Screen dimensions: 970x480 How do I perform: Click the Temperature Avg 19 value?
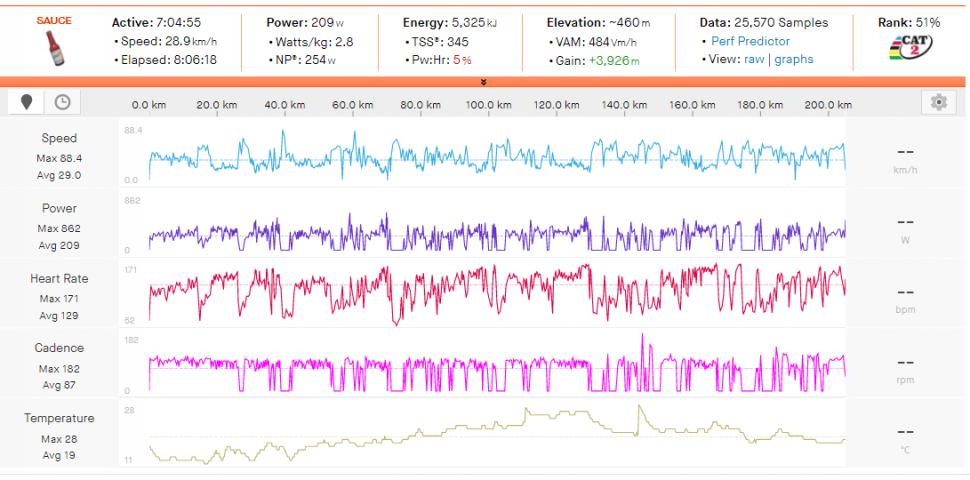[x=59, y=456]
